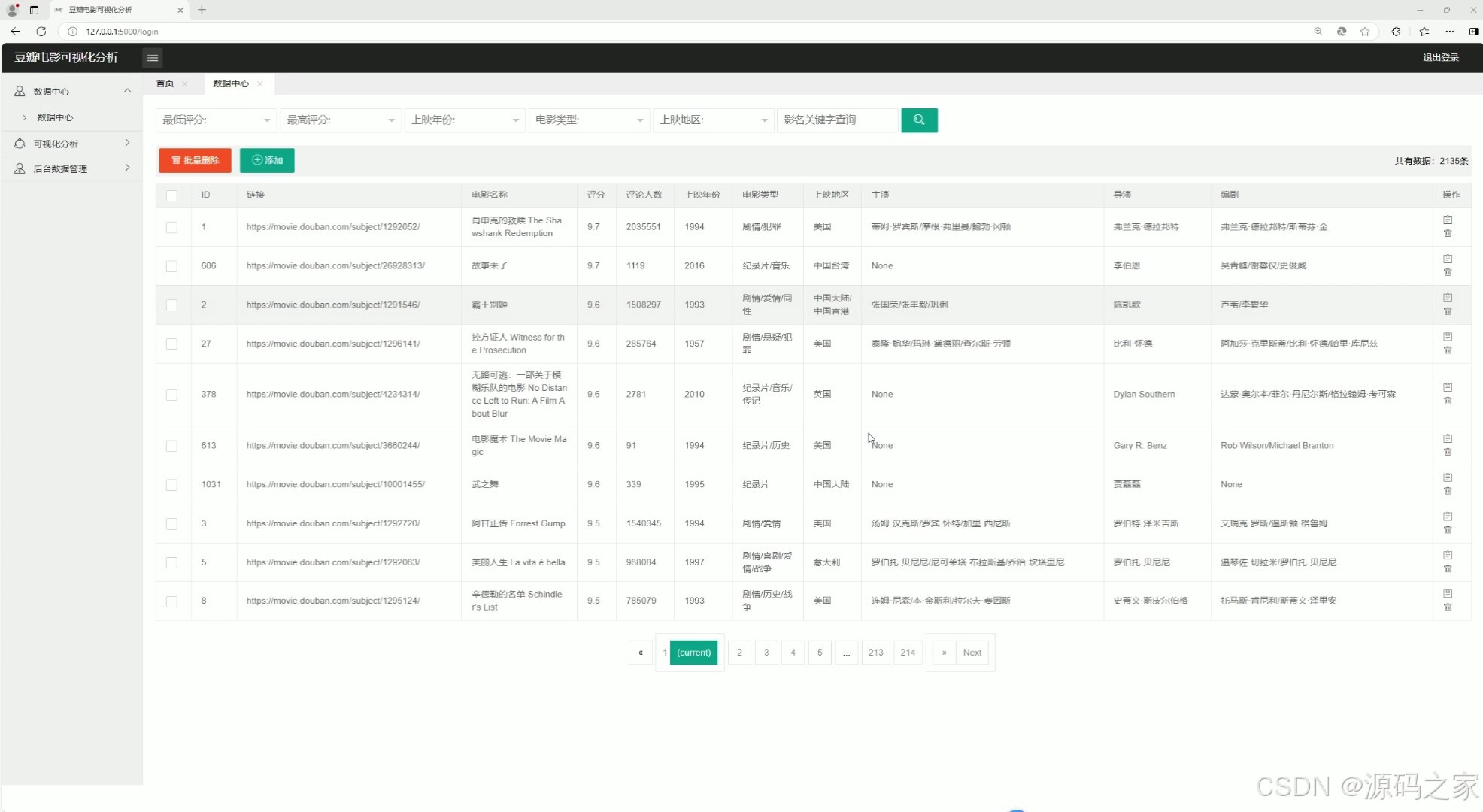Click the green 添加 button
The image size is (1483, 812).
[267, 160]
